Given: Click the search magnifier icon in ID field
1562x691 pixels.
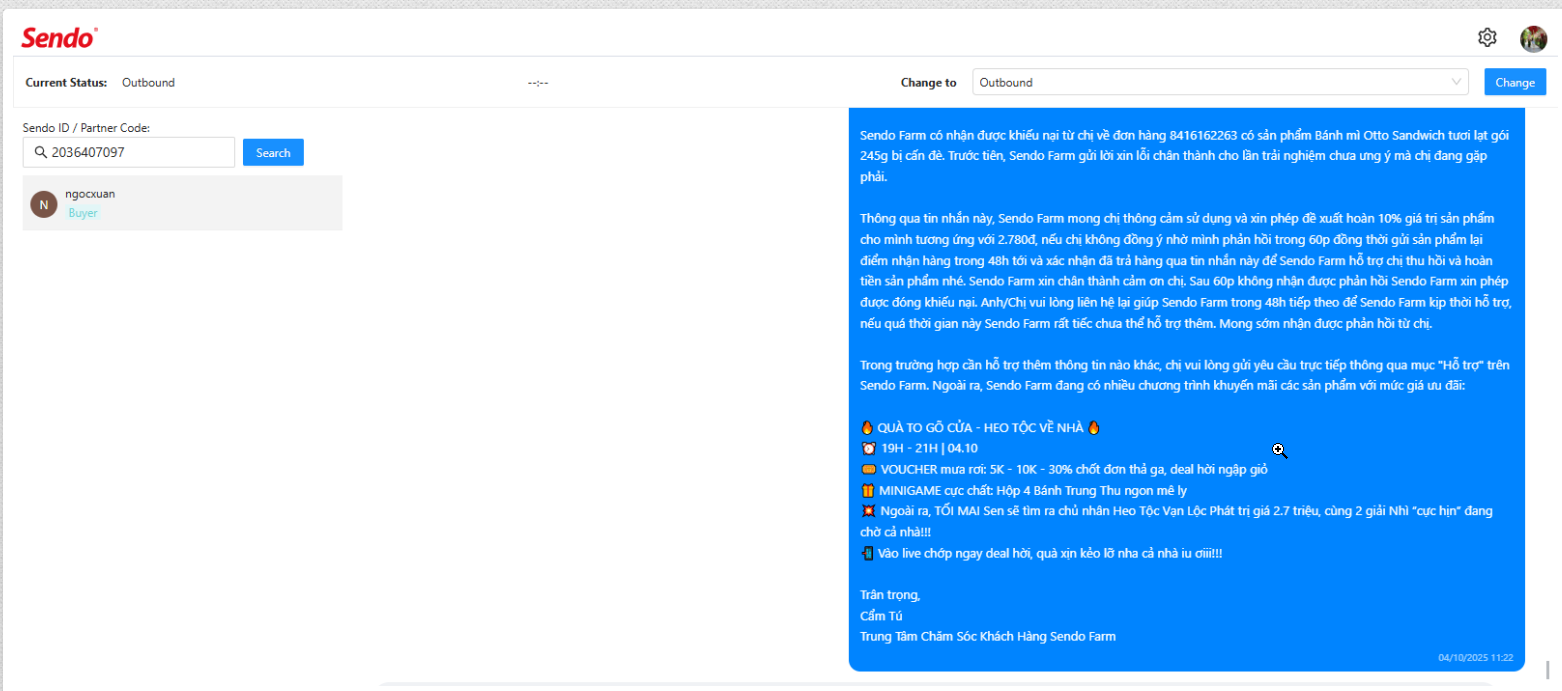Looking at the screenshot, I should [40, 153].
